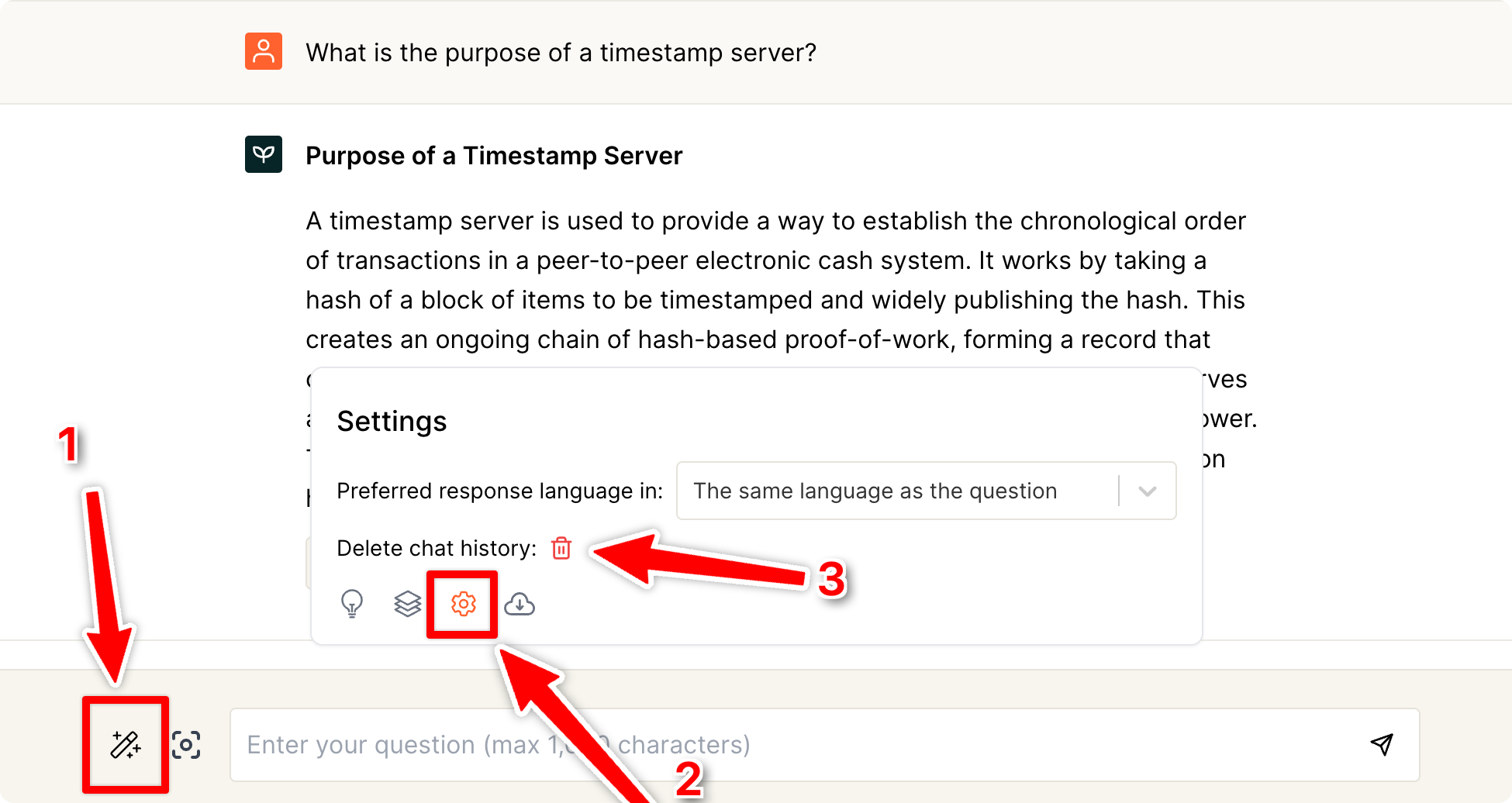The height and width of the screenshot is (803, 1512).
Task: Click the chevron arrow of the language selector
Action: (1148, 491)
